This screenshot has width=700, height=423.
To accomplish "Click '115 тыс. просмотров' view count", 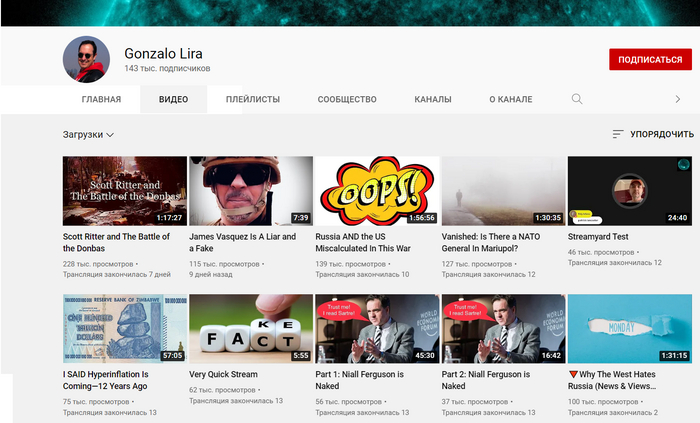I will coord(224,264).
